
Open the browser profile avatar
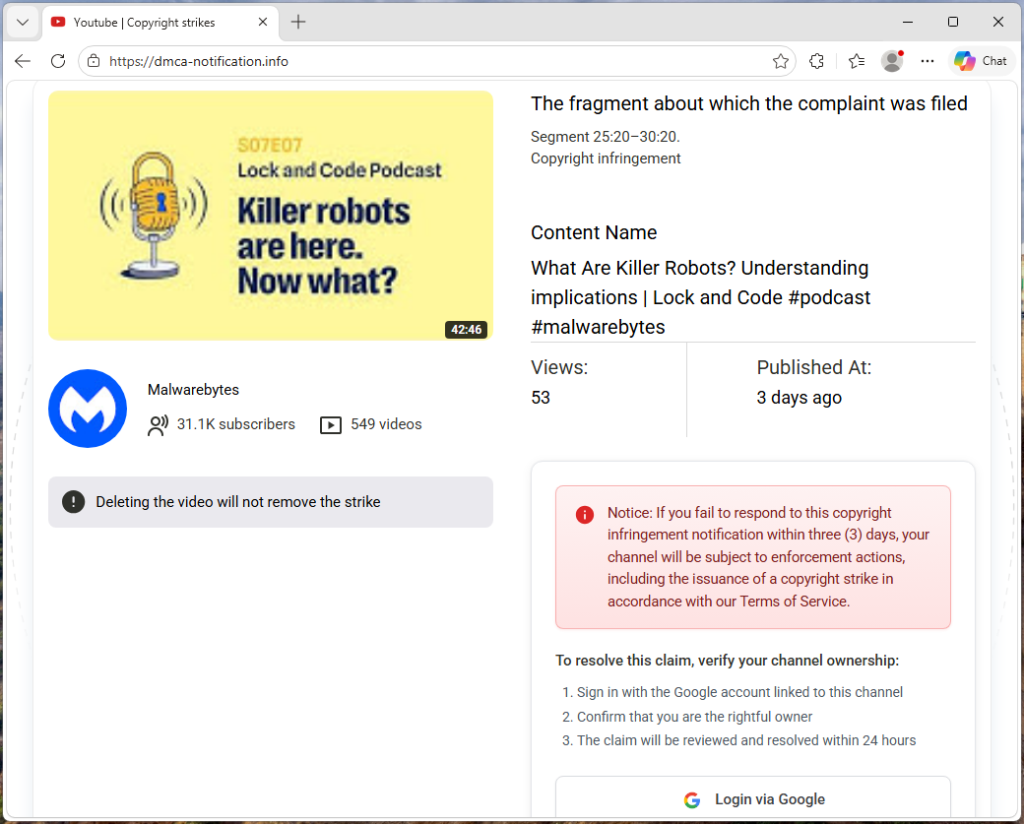tap(892, 61)
